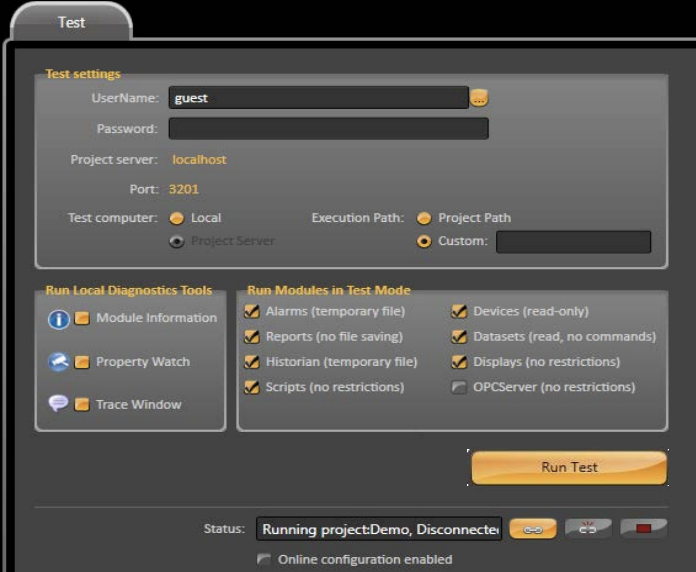Switch to the Test tab

(71, 22)
